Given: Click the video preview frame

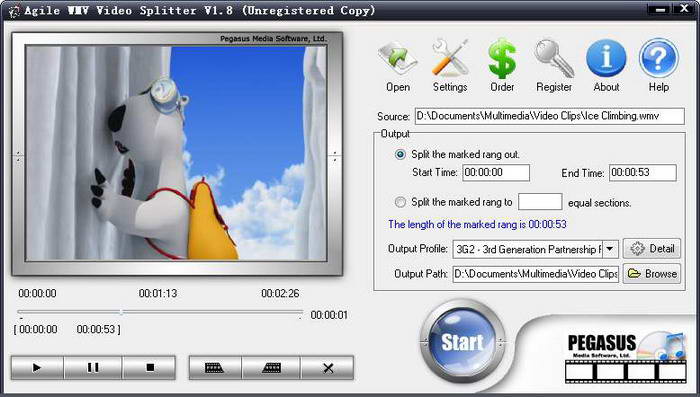Looking at the screenshot, I should click(x=176, y=154).
